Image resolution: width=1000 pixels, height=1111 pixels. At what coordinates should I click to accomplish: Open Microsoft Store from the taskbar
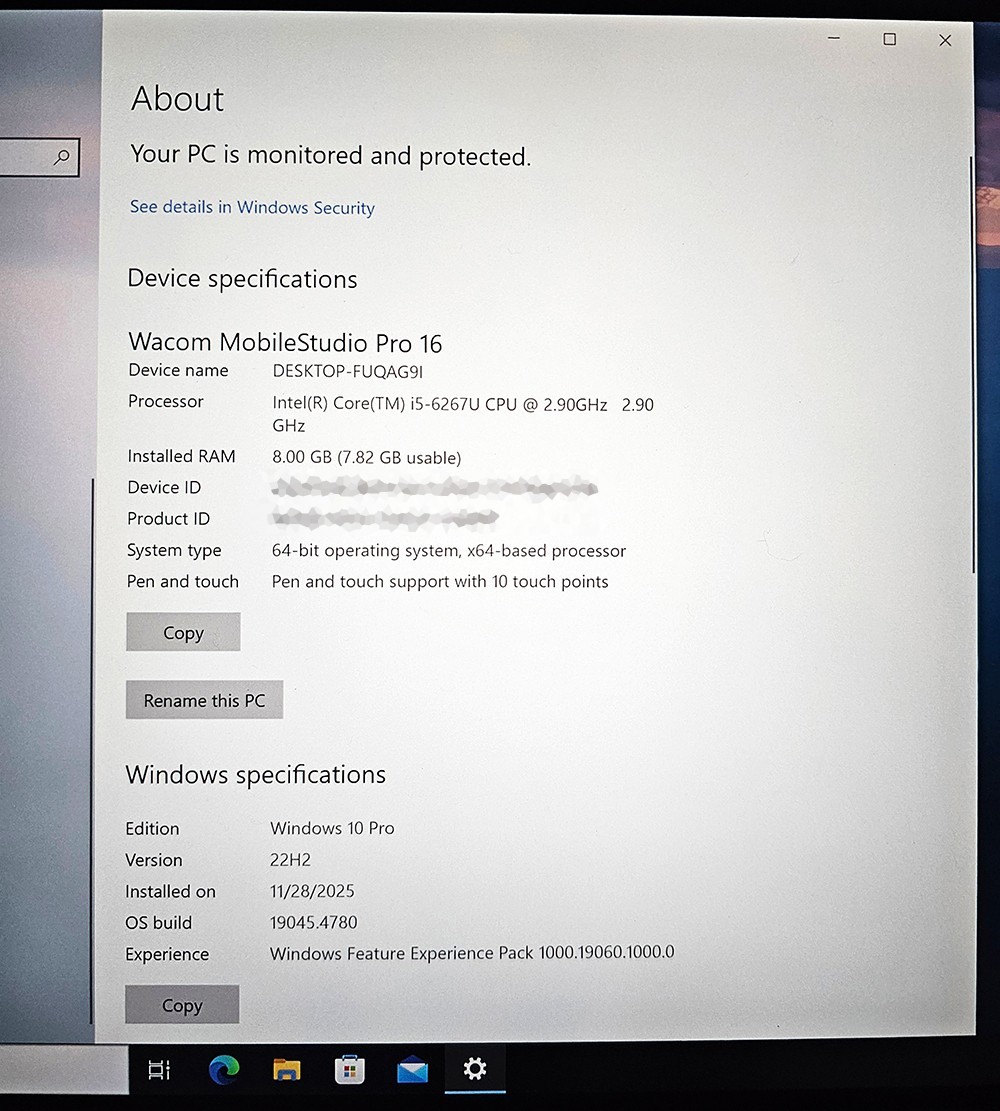349,1070
